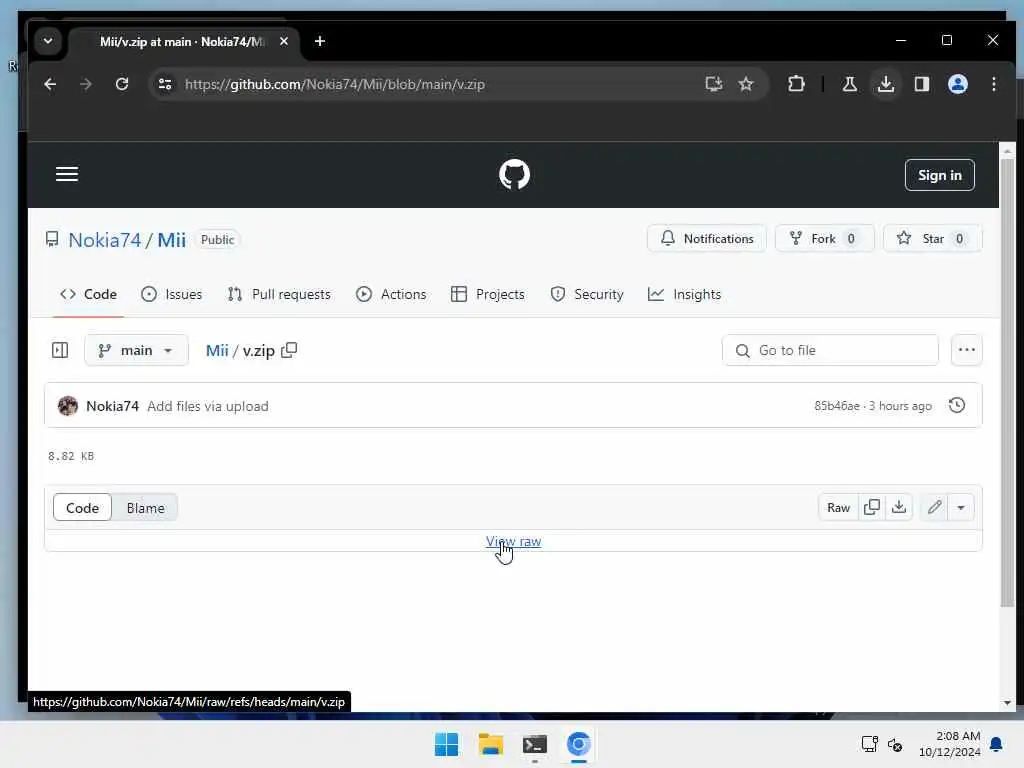Open the main branch dropdown
The image size is (1024, 768).
tap(136, 351)
